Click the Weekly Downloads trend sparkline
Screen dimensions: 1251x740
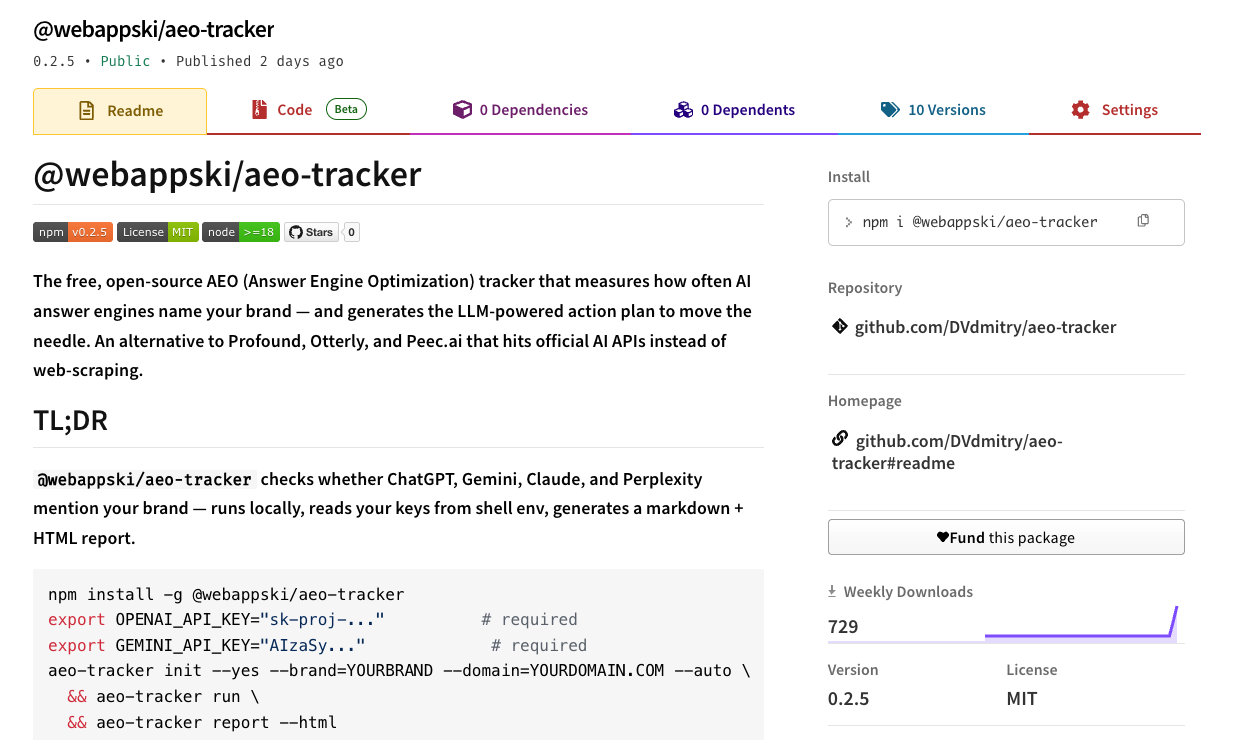pos(1080,630)
